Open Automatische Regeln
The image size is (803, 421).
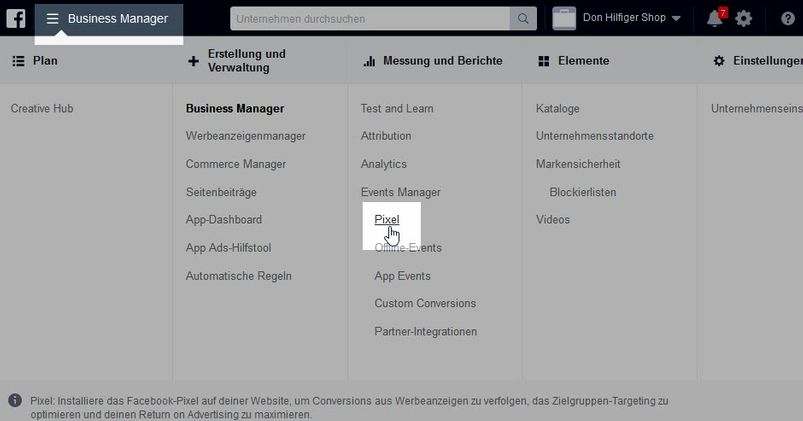[x=239, y=276]
